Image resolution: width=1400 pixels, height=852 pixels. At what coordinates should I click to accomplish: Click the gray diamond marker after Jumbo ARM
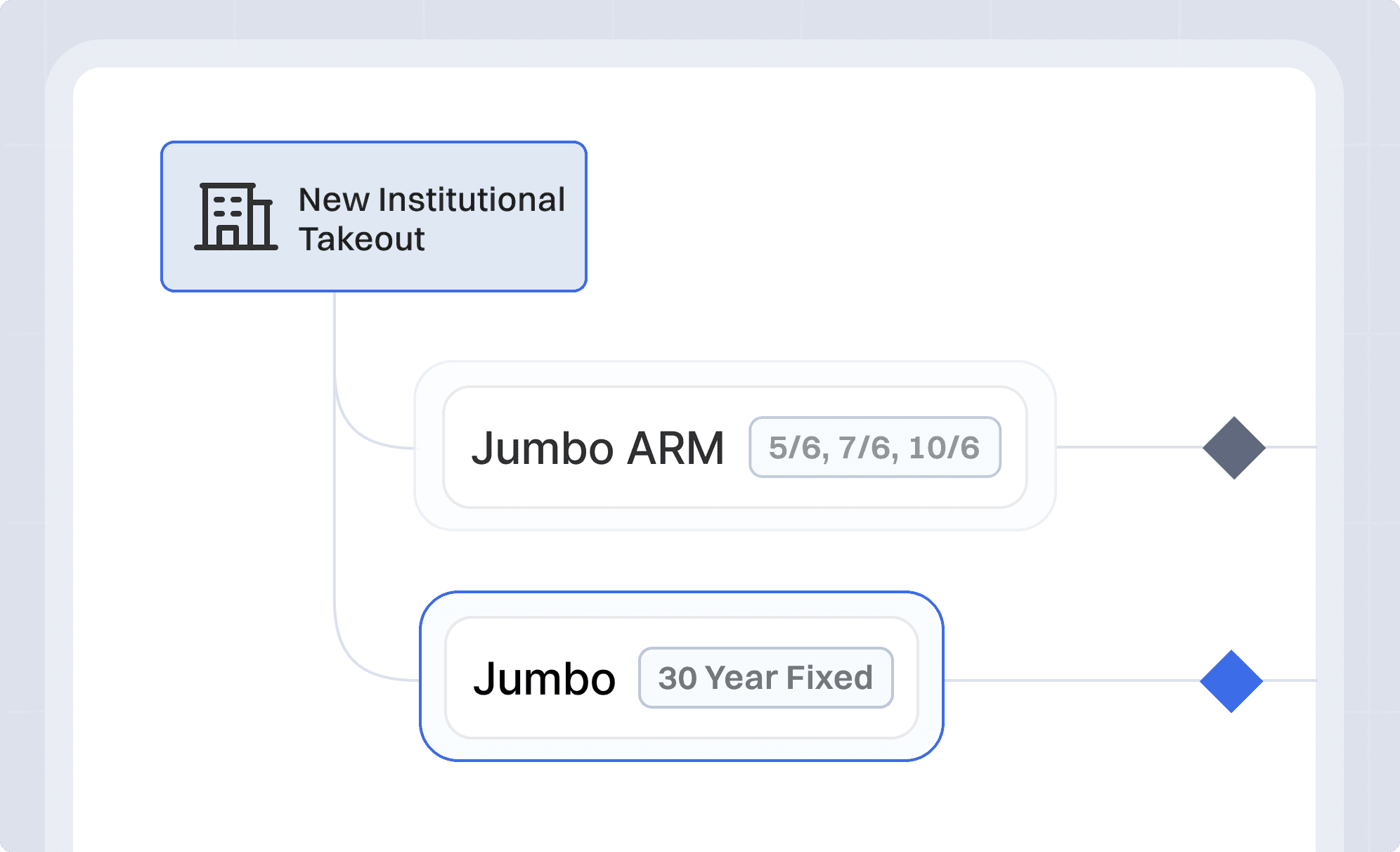tap(1233, 448)
